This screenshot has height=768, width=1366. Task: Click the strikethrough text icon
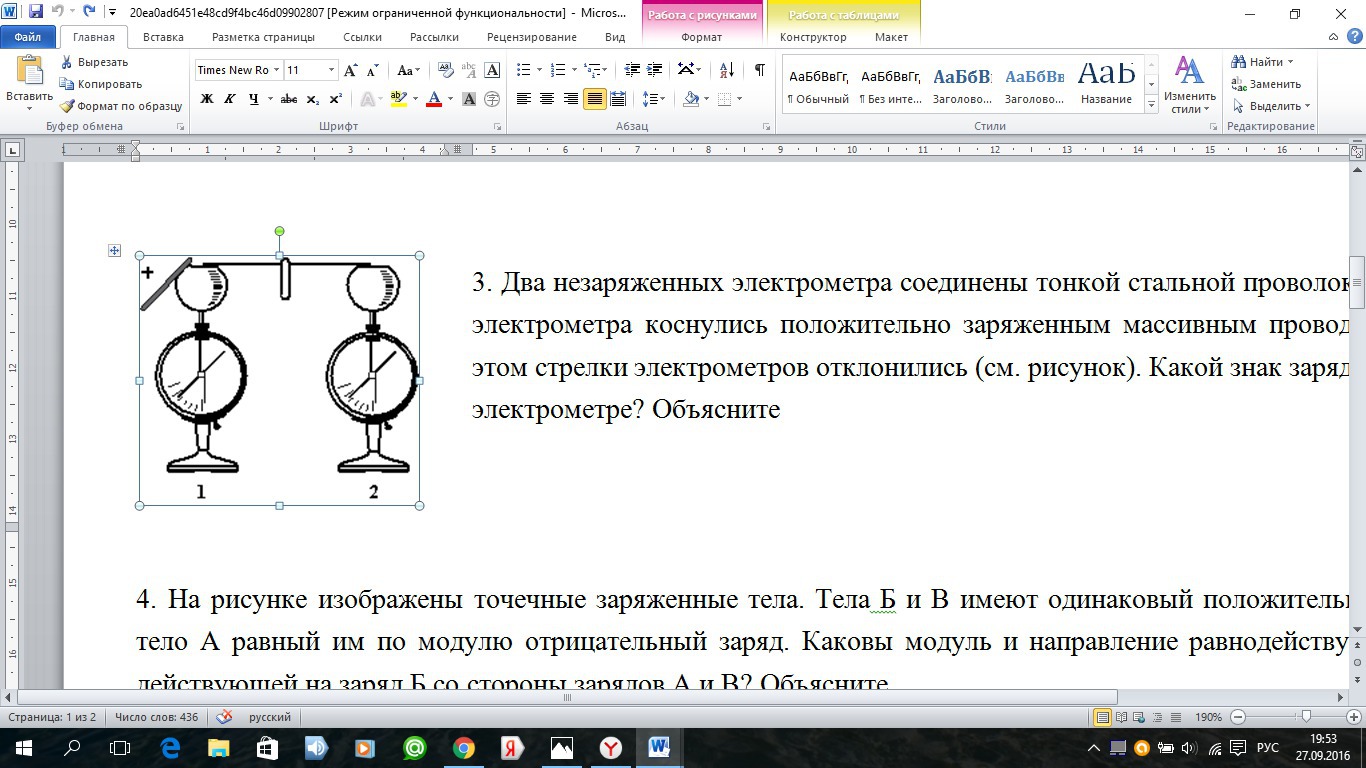(289, 99)
